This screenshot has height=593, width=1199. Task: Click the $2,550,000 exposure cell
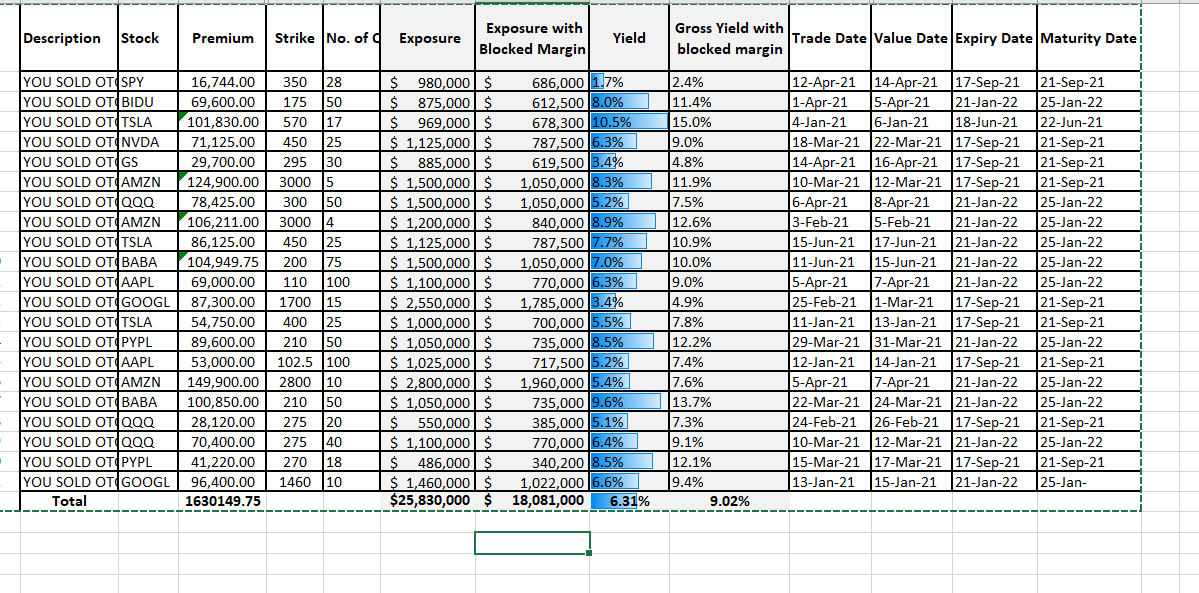point(430,302)
